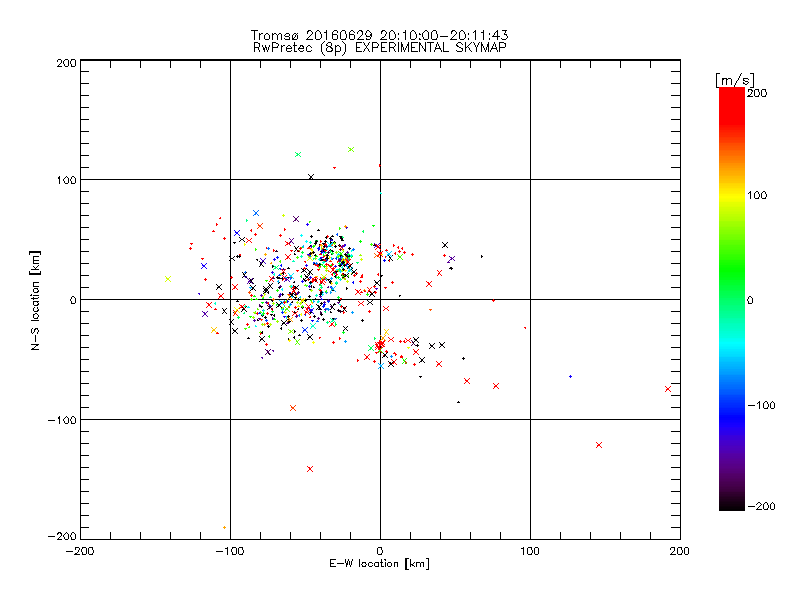
Task: Click the x-axis '-100' tick label
Action: click(x=230, y=551)
